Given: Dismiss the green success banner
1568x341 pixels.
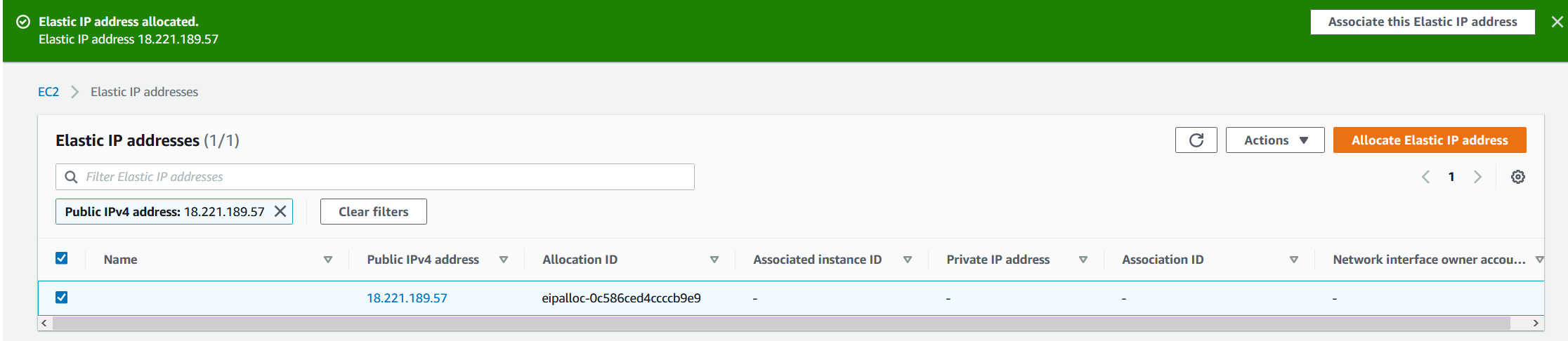Looking at the screenshot, I should point(1557,22).
